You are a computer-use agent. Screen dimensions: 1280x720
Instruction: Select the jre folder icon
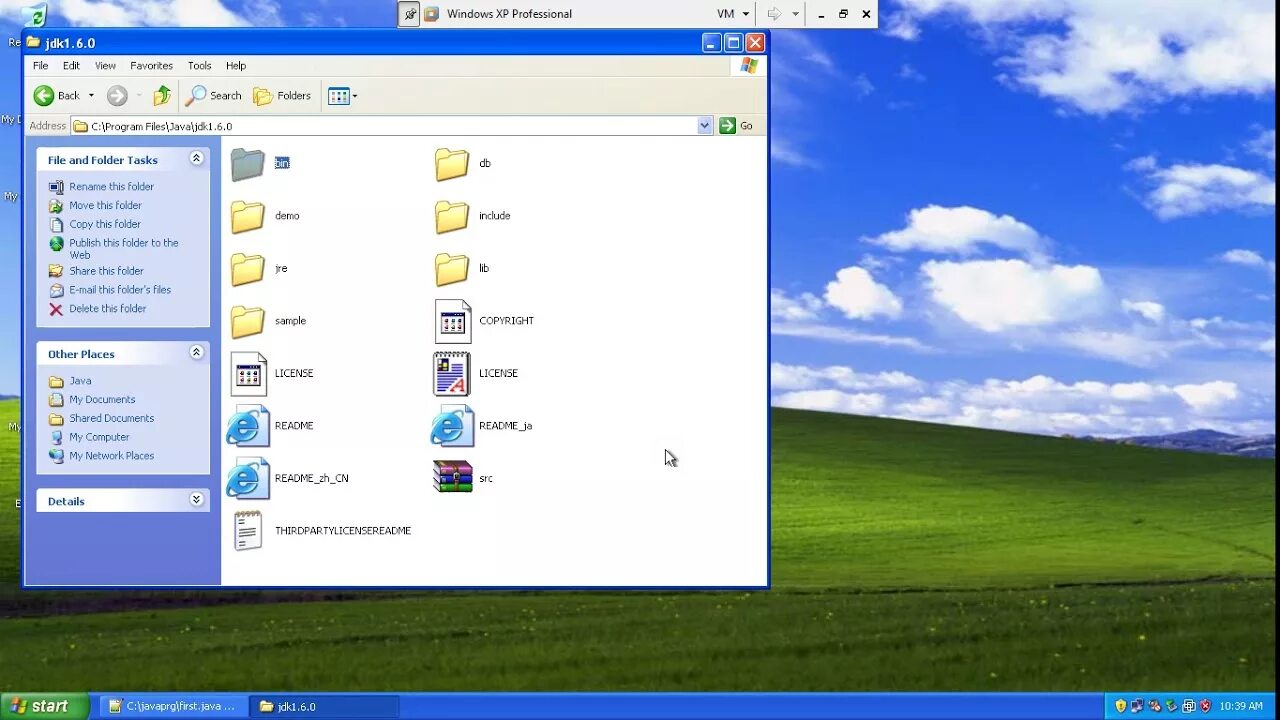click(247, 269)
